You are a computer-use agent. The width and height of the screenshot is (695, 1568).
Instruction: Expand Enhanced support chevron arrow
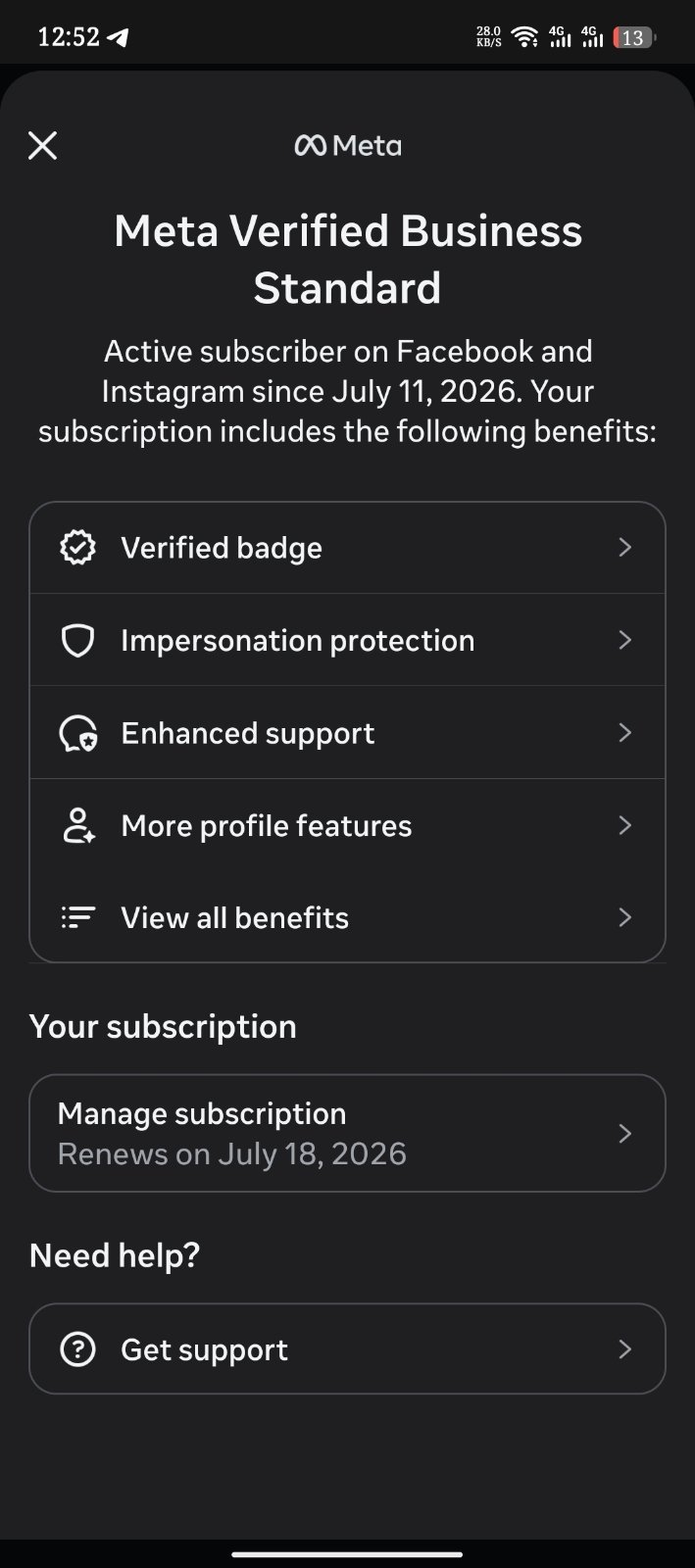(625, 733)
